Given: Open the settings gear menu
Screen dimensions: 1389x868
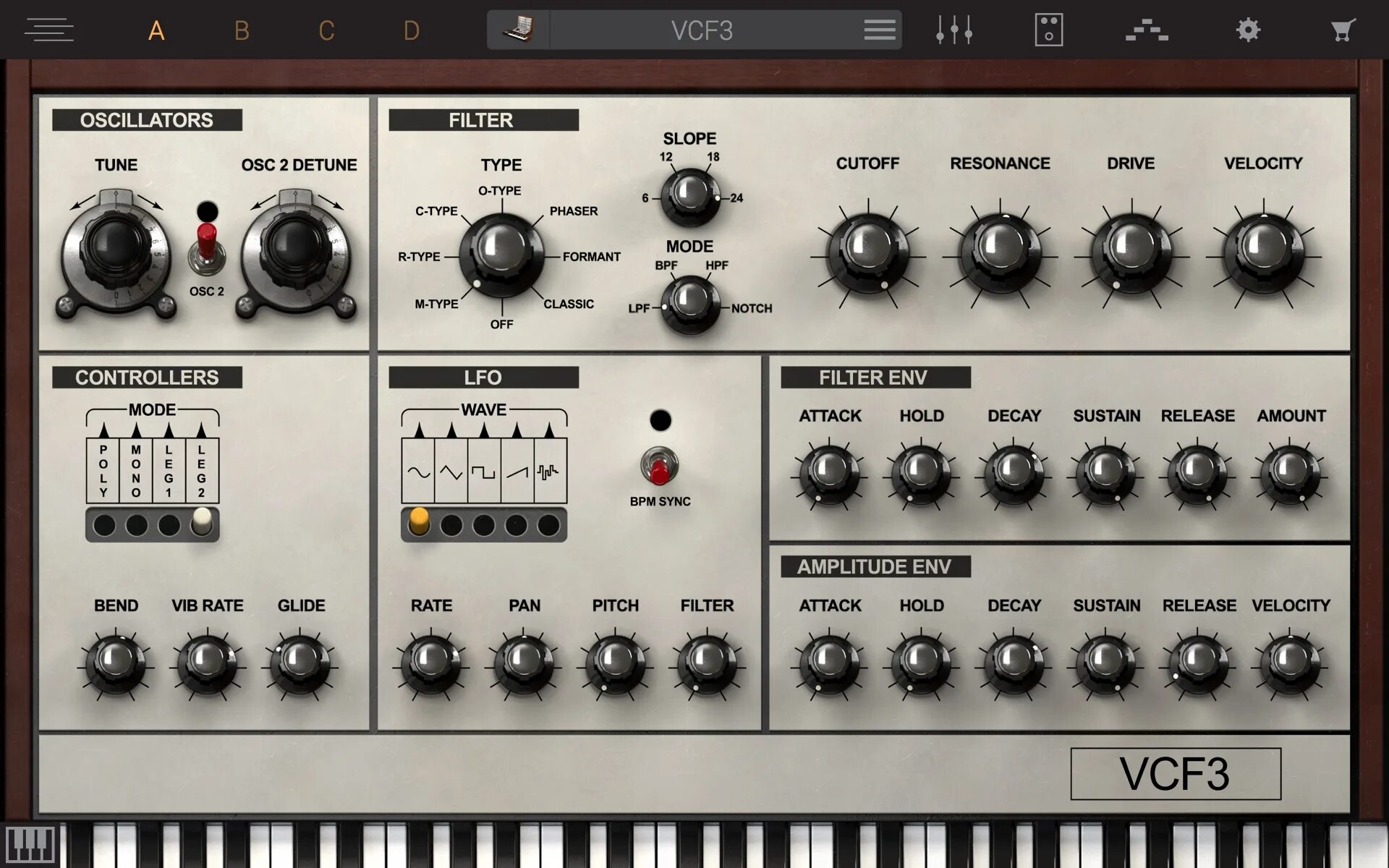Looking at the screenshot, I should click(1247, 29).
